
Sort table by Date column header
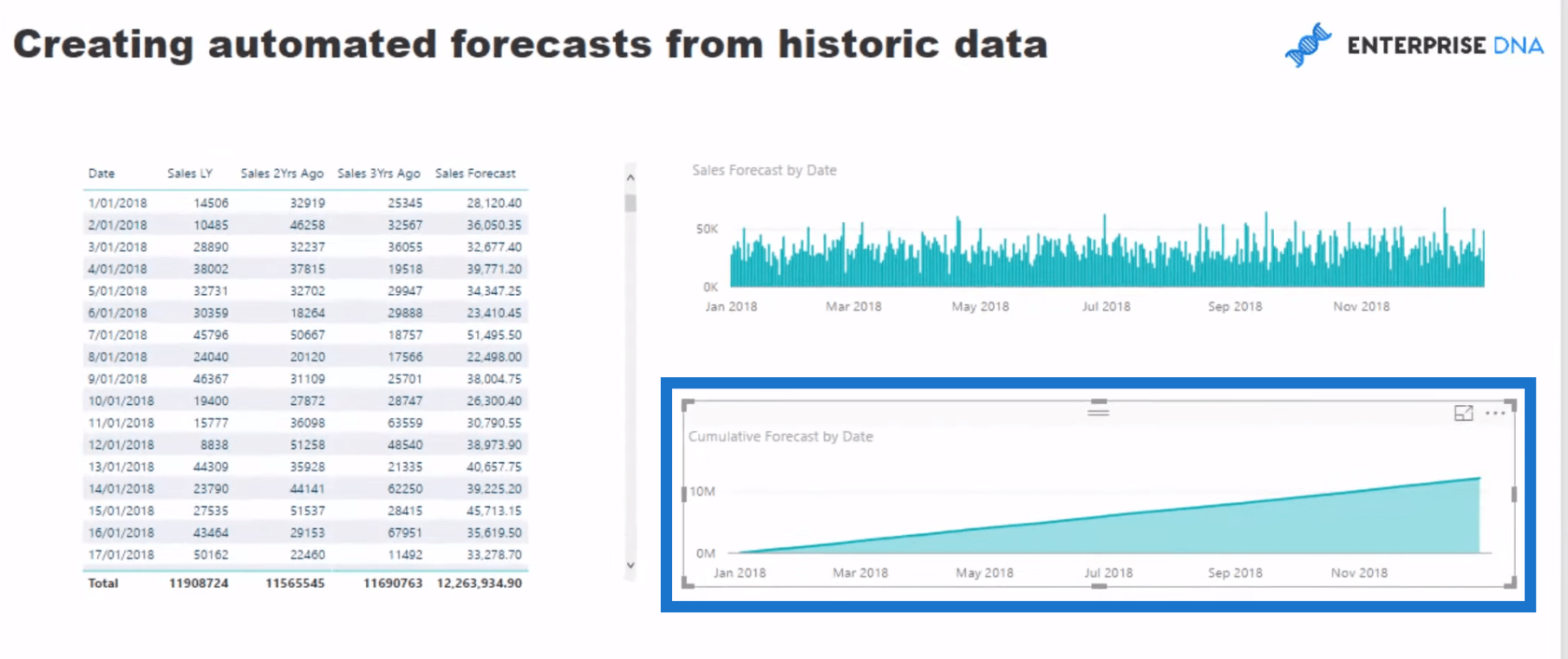click(102, 174)
